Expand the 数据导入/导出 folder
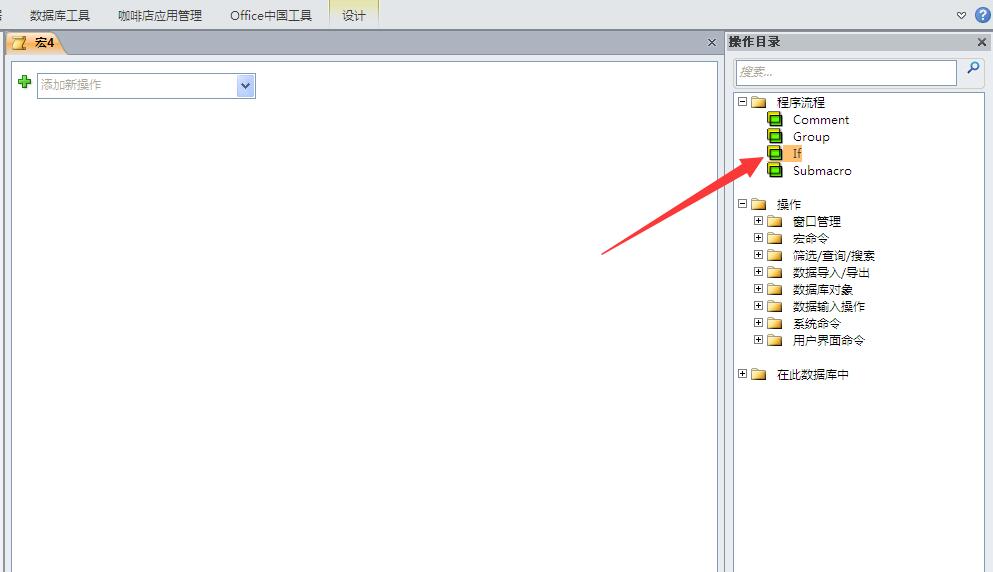This screenshot has width=993, height=572. coord(758,272)
